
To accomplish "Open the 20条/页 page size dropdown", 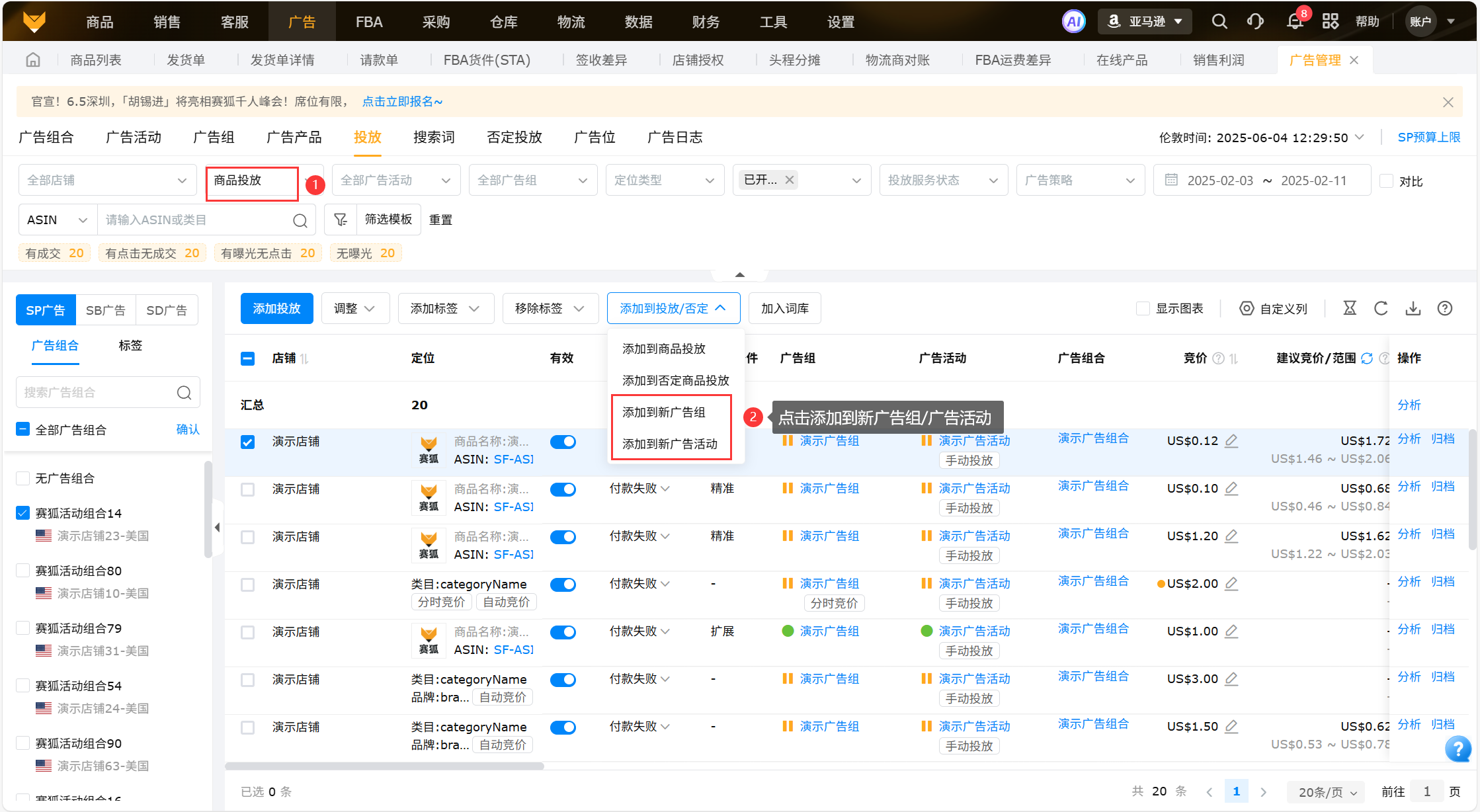I will point(1327,792).
